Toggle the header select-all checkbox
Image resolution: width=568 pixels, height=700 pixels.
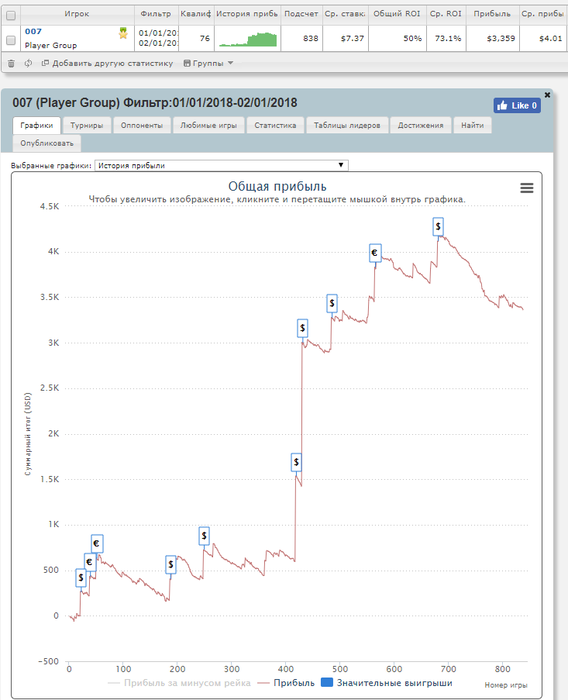(11, 16)
